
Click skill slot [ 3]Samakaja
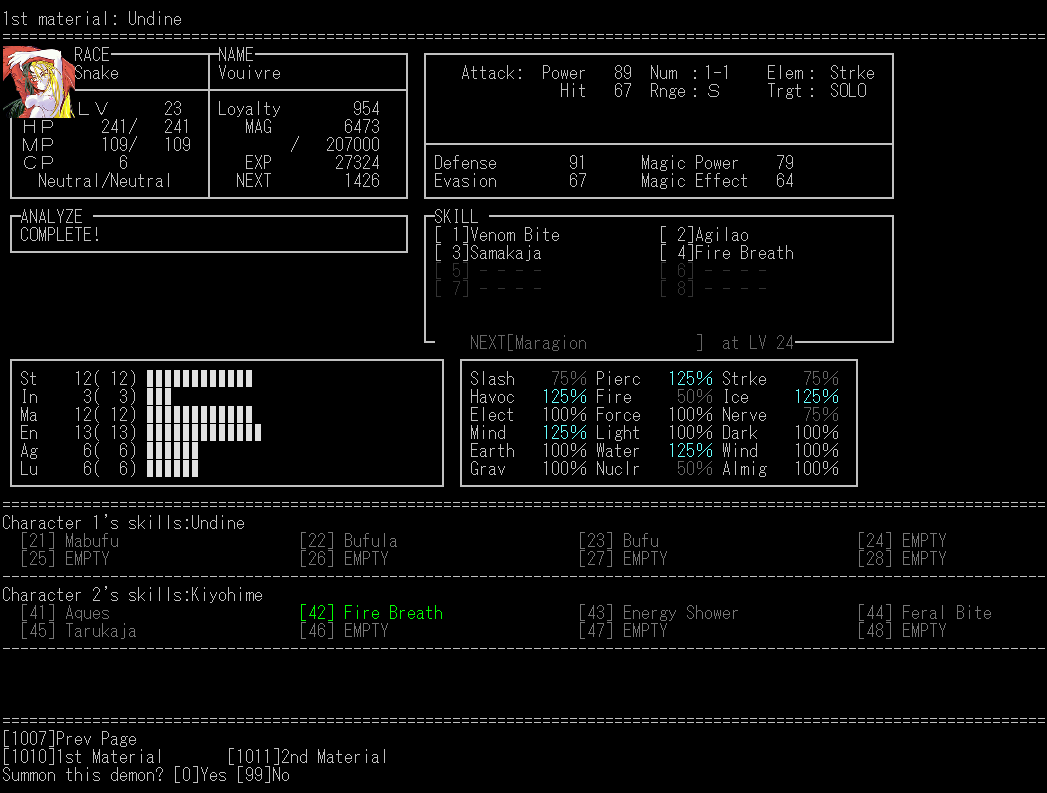[489, 253]
